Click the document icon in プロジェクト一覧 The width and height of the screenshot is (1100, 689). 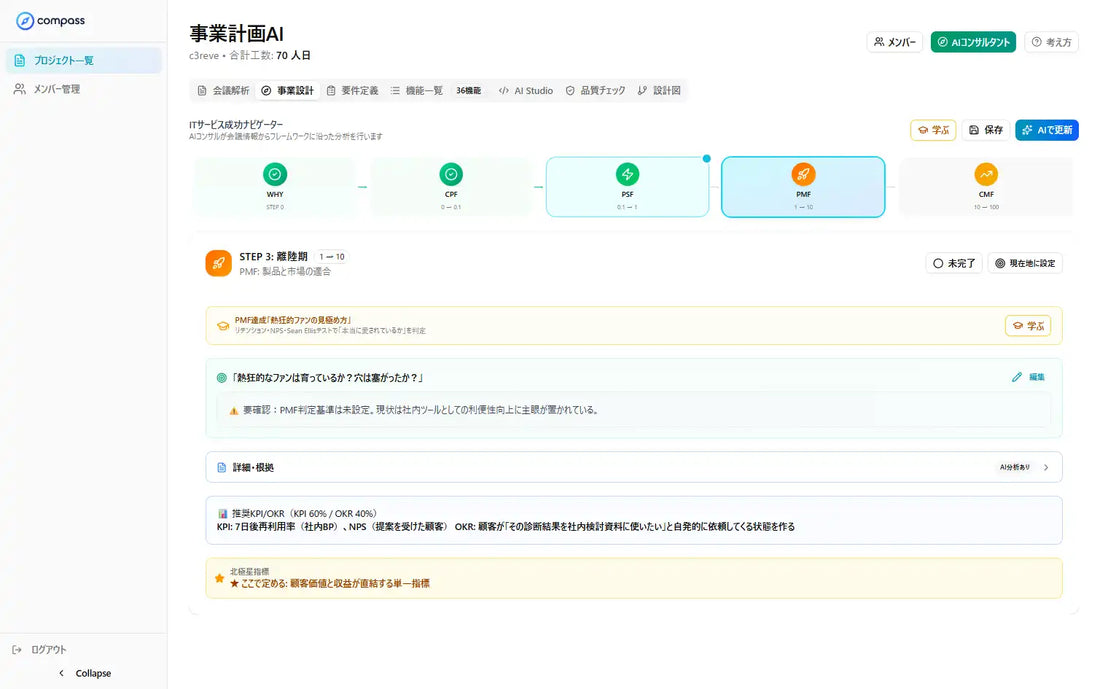(20, 60)
